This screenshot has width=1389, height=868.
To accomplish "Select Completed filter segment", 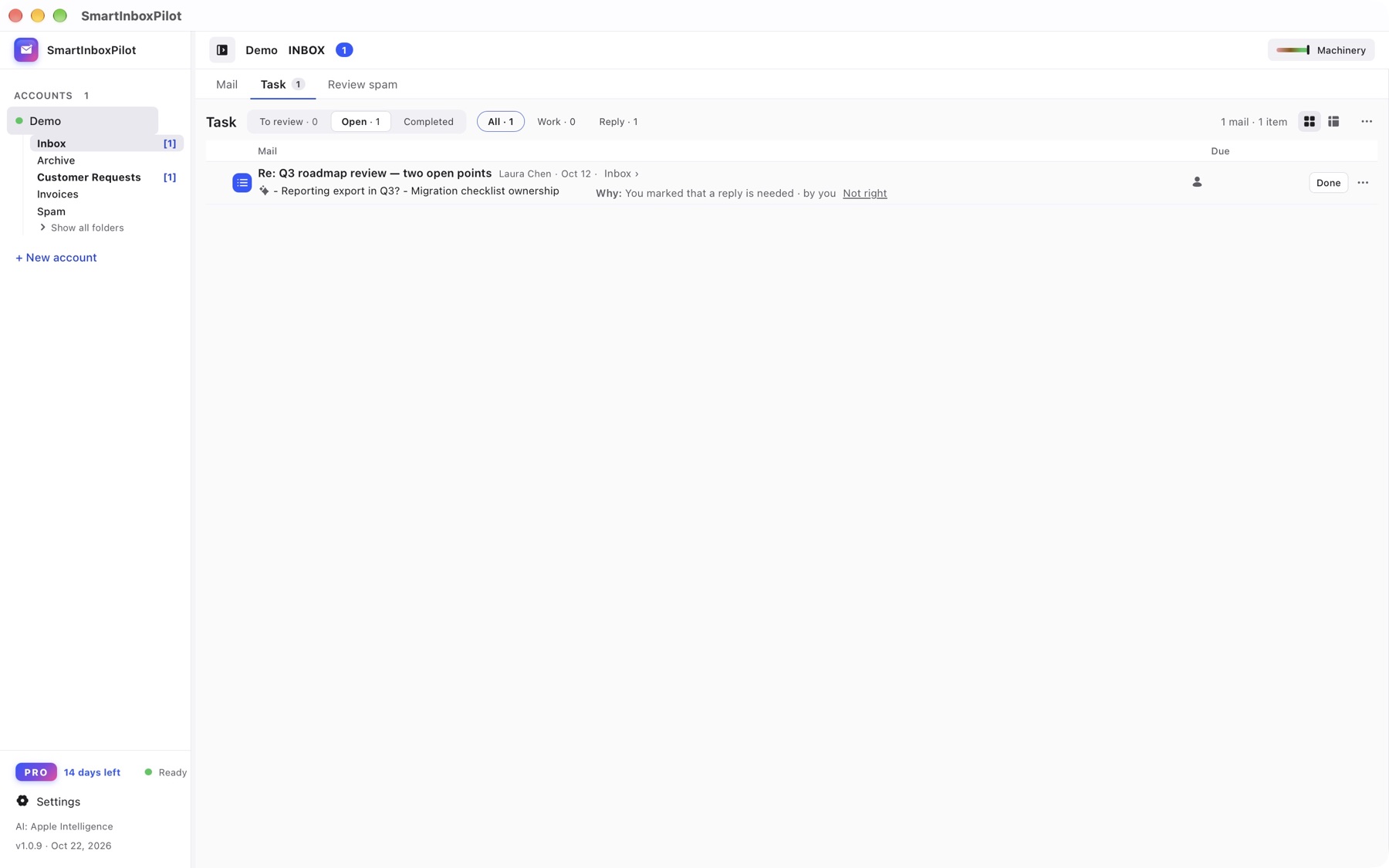I will [x=428, y=122].
